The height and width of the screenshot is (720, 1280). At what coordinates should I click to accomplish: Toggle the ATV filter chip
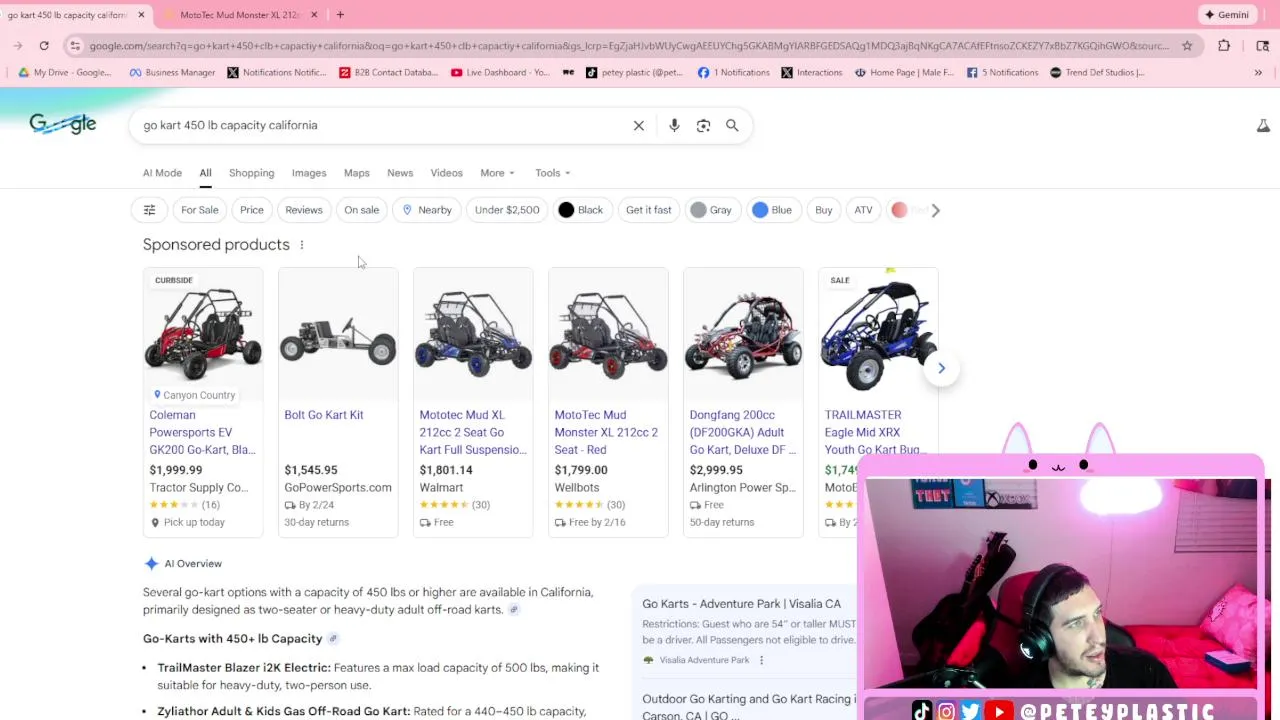click(863, 210)
